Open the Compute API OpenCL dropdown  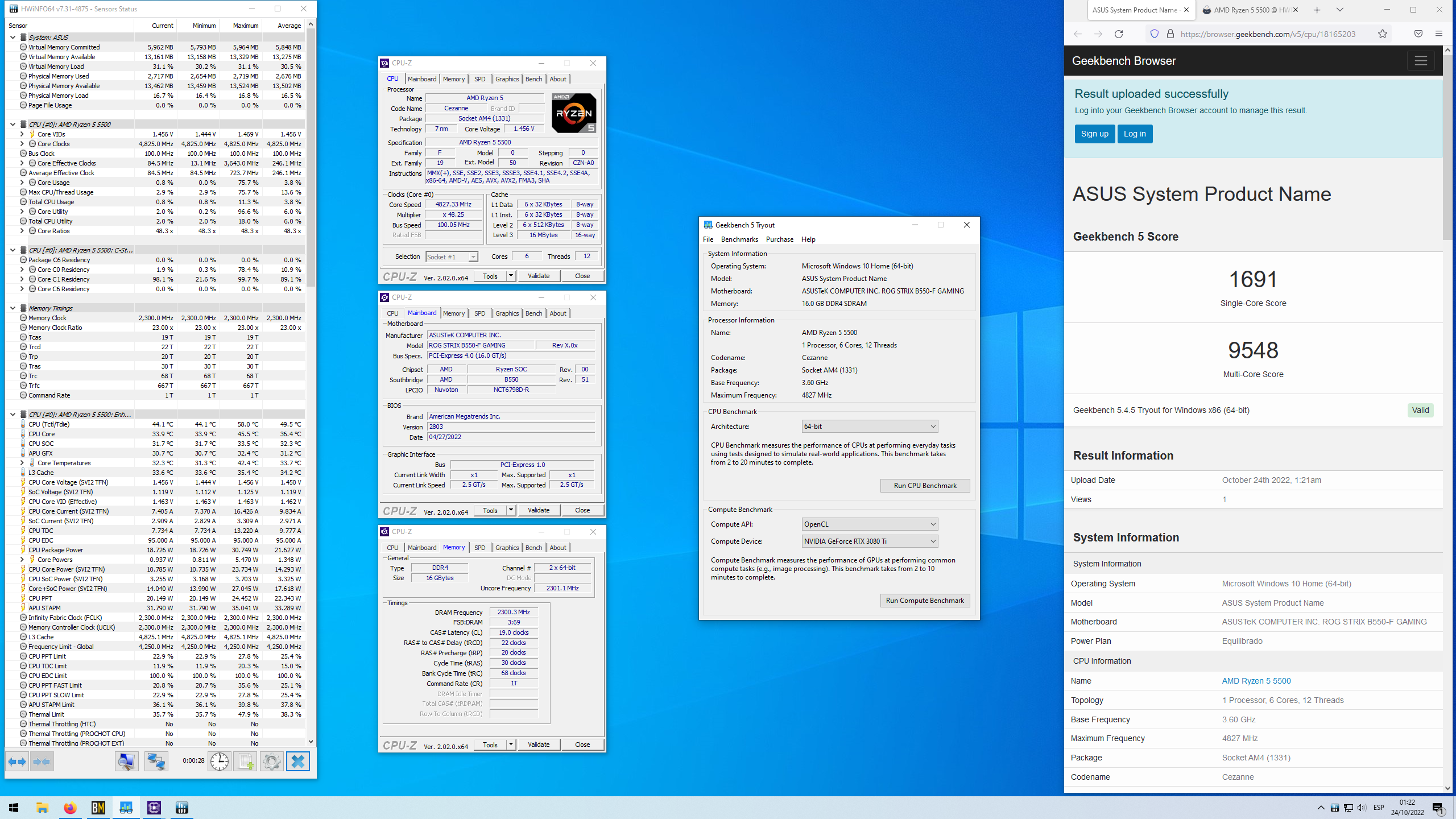[x=870, y=524]
